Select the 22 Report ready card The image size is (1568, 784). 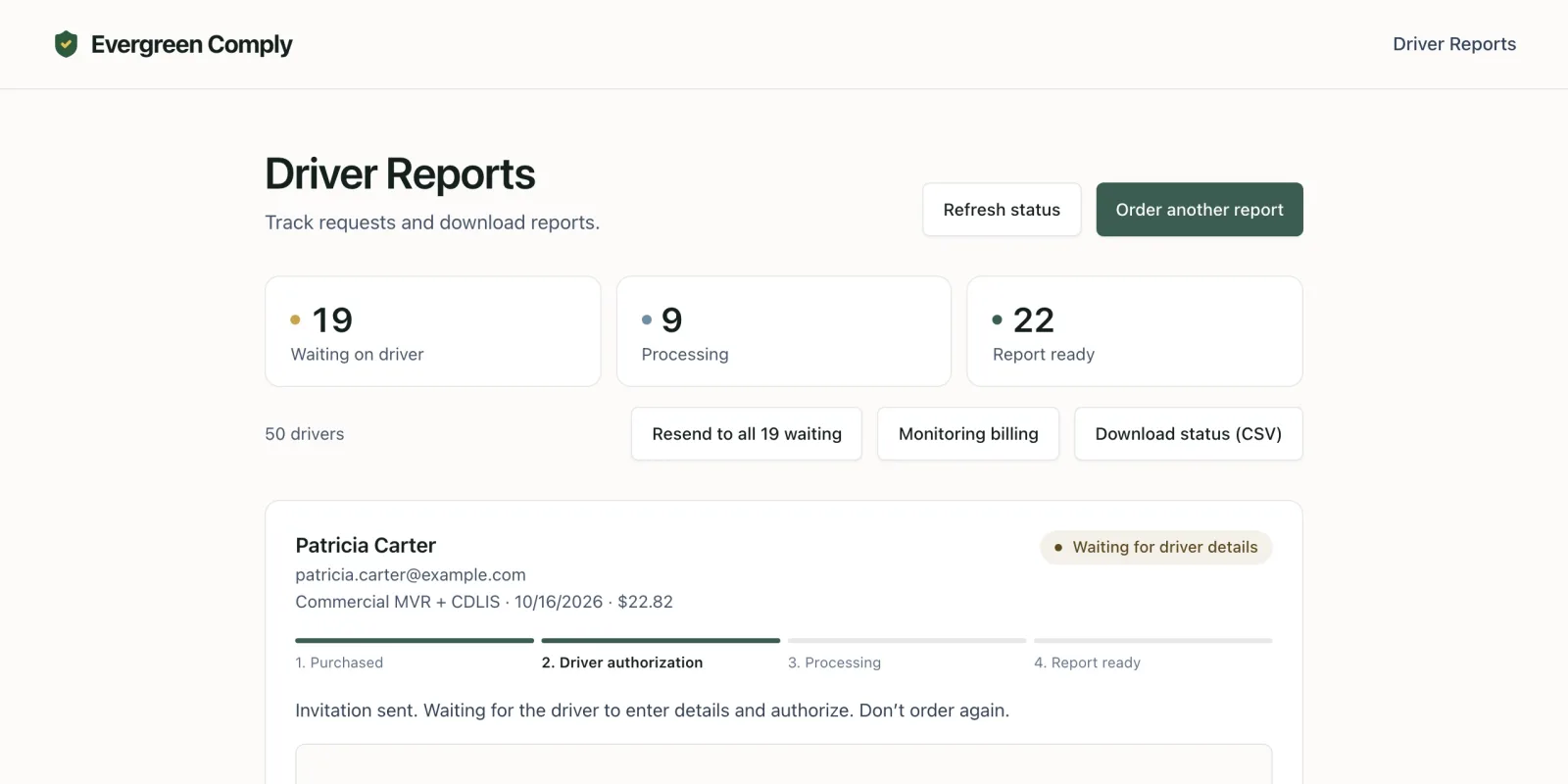1134,331
